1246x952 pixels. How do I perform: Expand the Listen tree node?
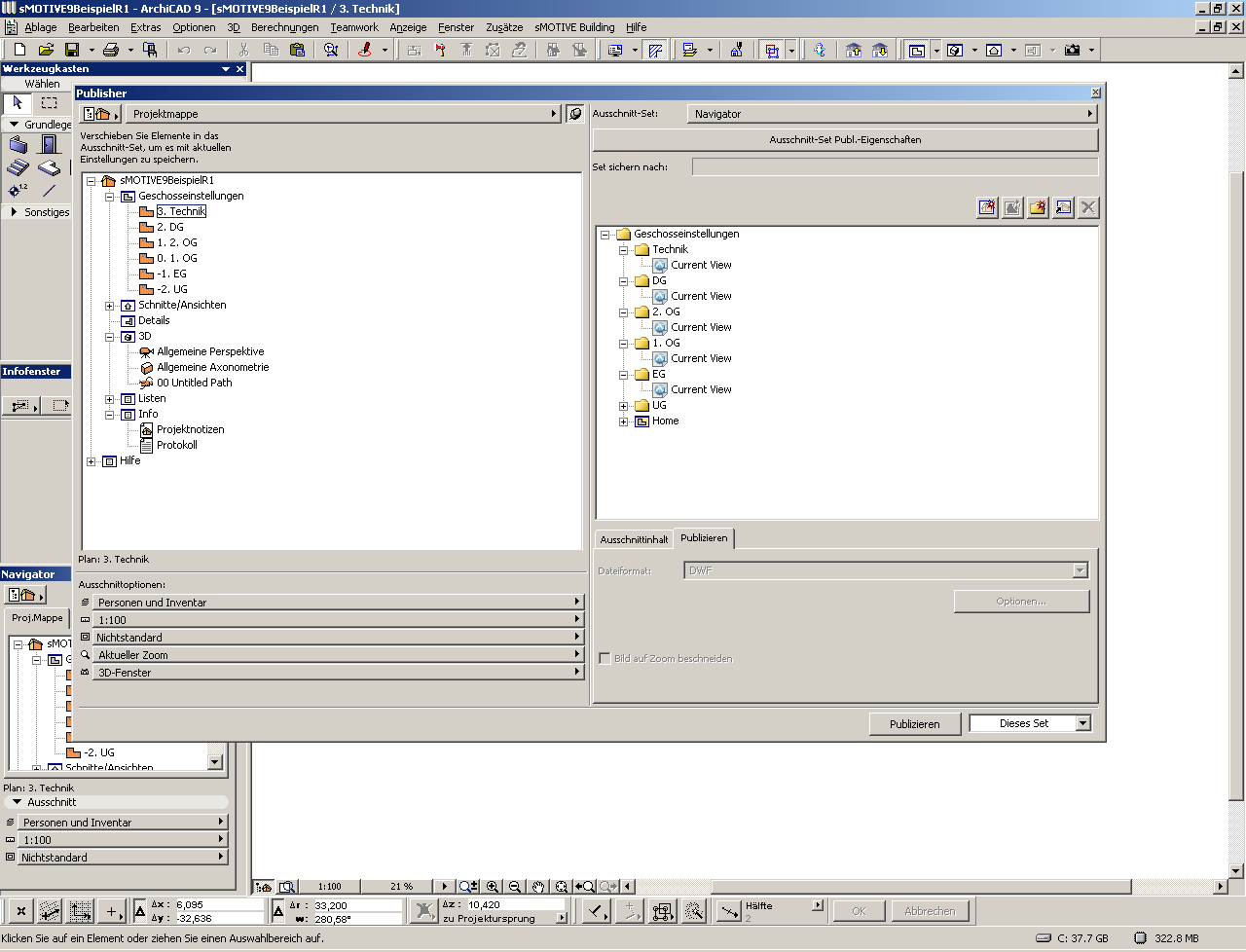110,399
